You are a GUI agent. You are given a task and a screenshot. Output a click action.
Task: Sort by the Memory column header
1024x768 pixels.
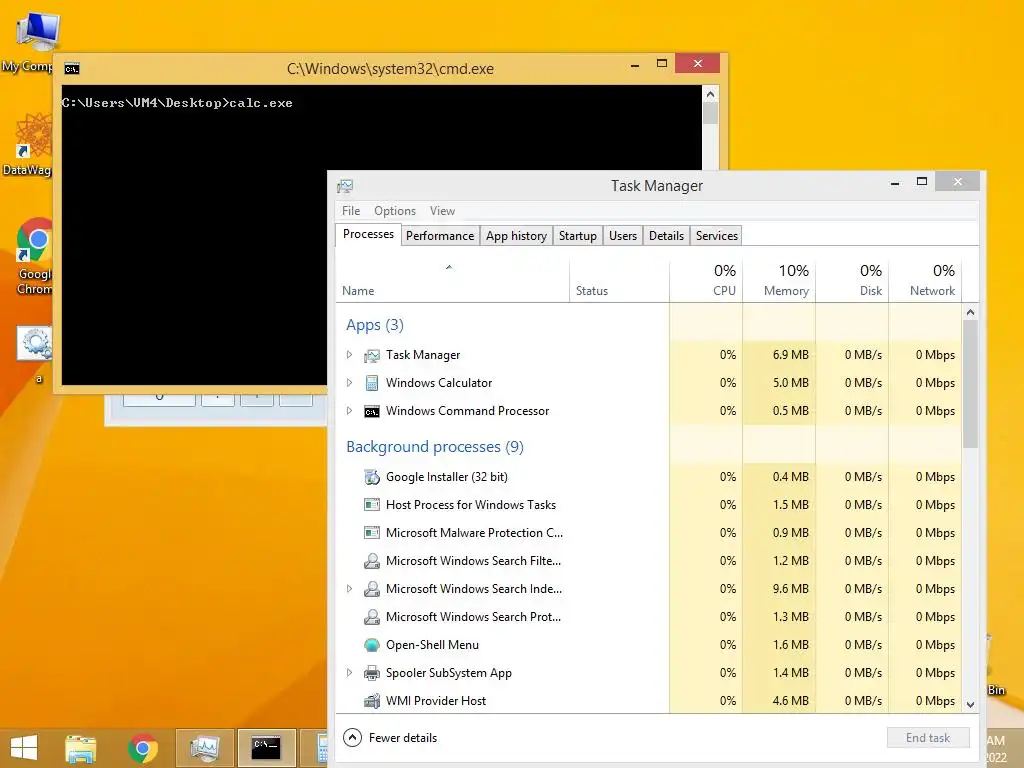click(x=779, y=281)
